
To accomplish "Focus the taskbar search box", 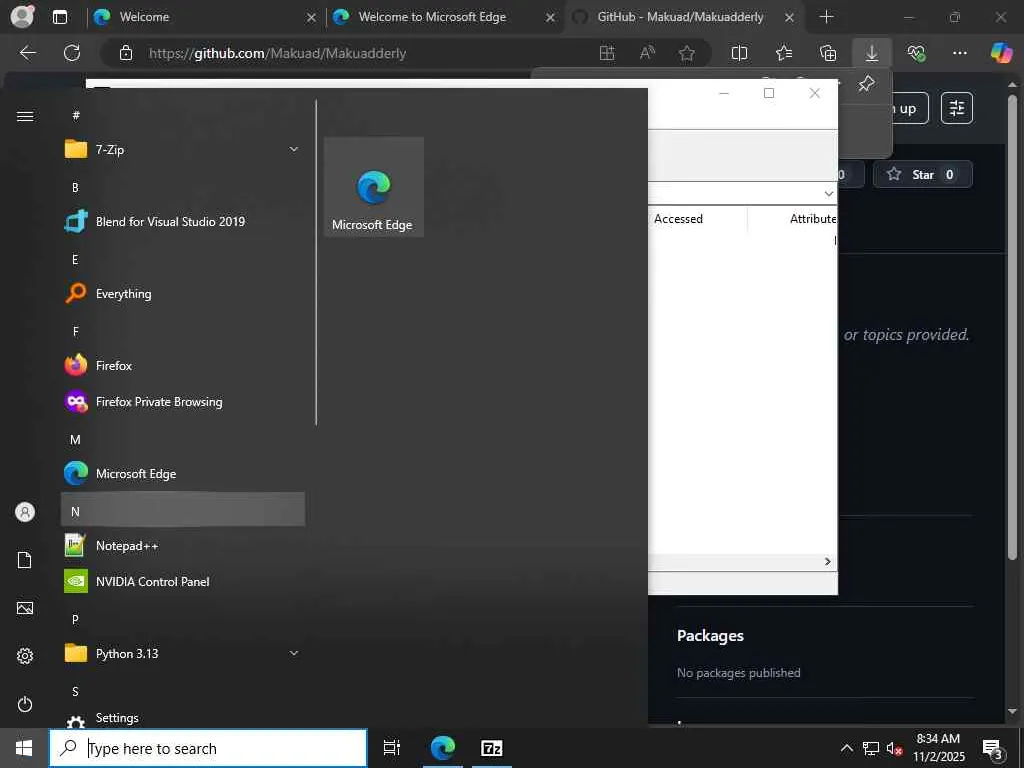I will (208, 748).
